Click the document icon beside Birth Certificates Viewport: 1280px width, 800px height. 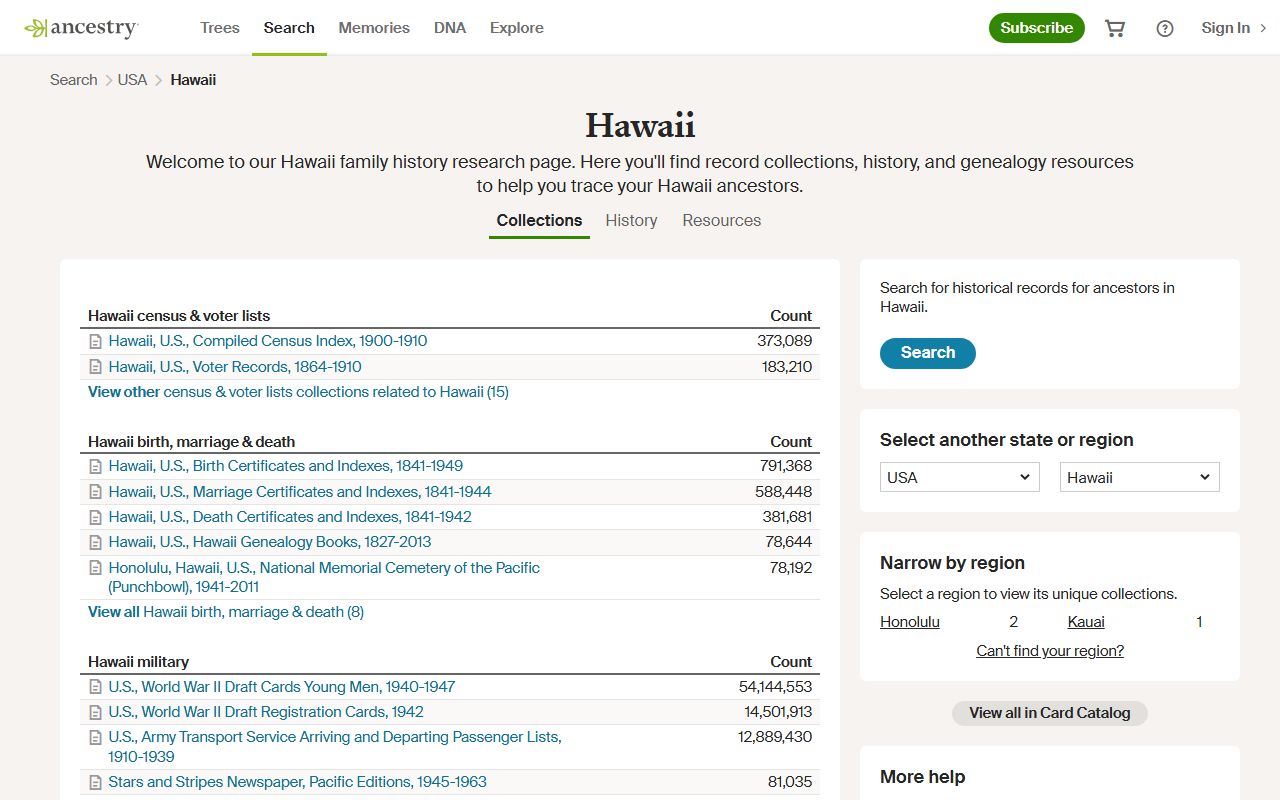coord(96,466)
